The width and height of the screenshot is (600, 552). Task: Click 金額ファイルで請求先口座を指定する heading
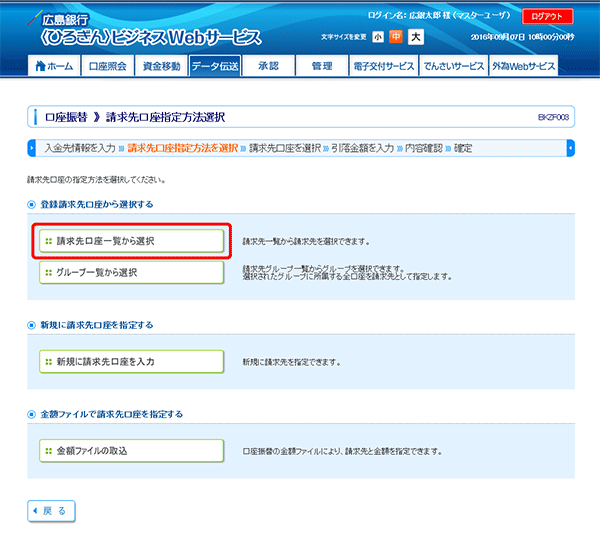(x=112, y=414)
